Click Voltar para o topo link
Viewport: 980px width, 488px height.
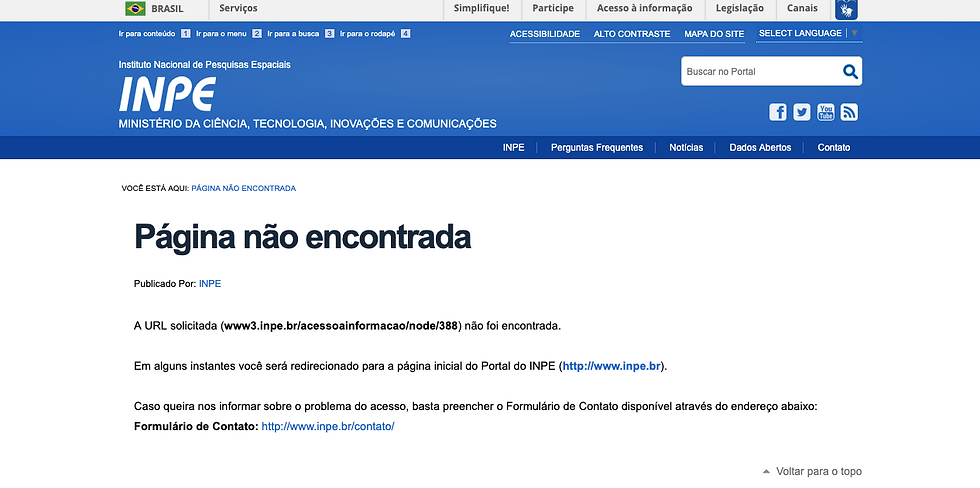click(x=819, y=472)
